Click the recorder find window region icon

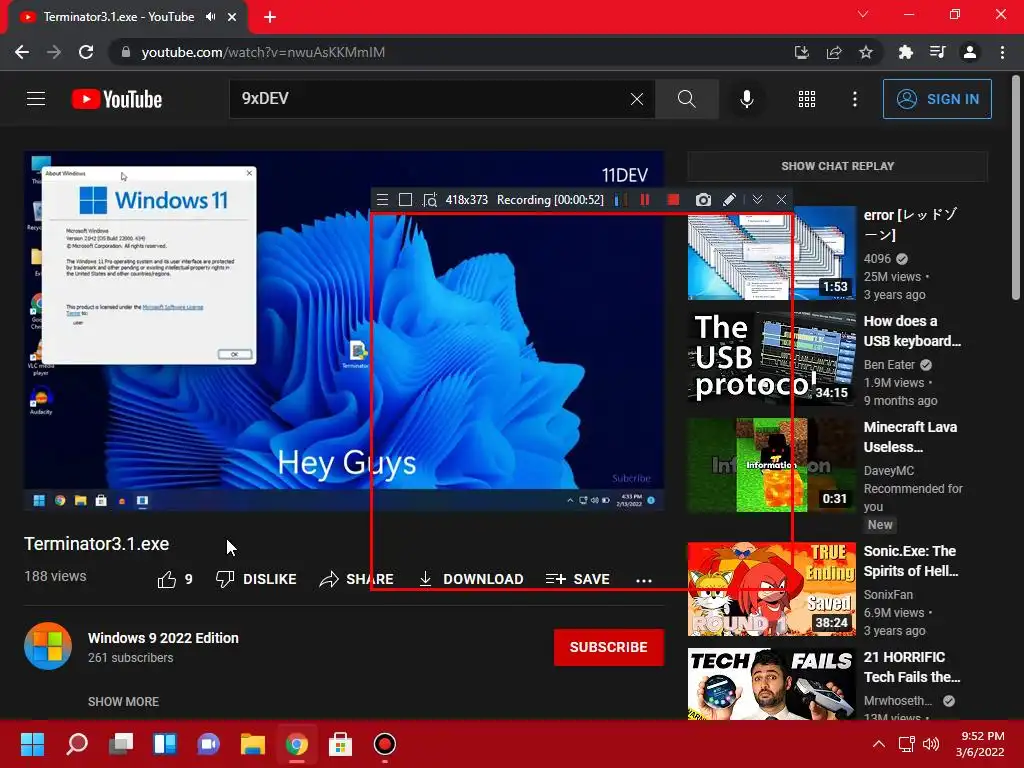click(430, 200)
